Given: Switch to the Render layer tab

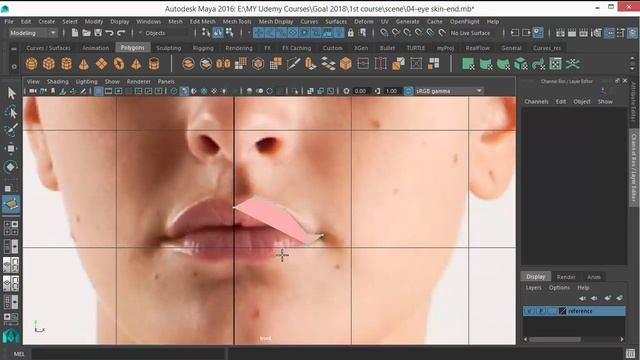Looking at the screenshot, I should point(566,277).
